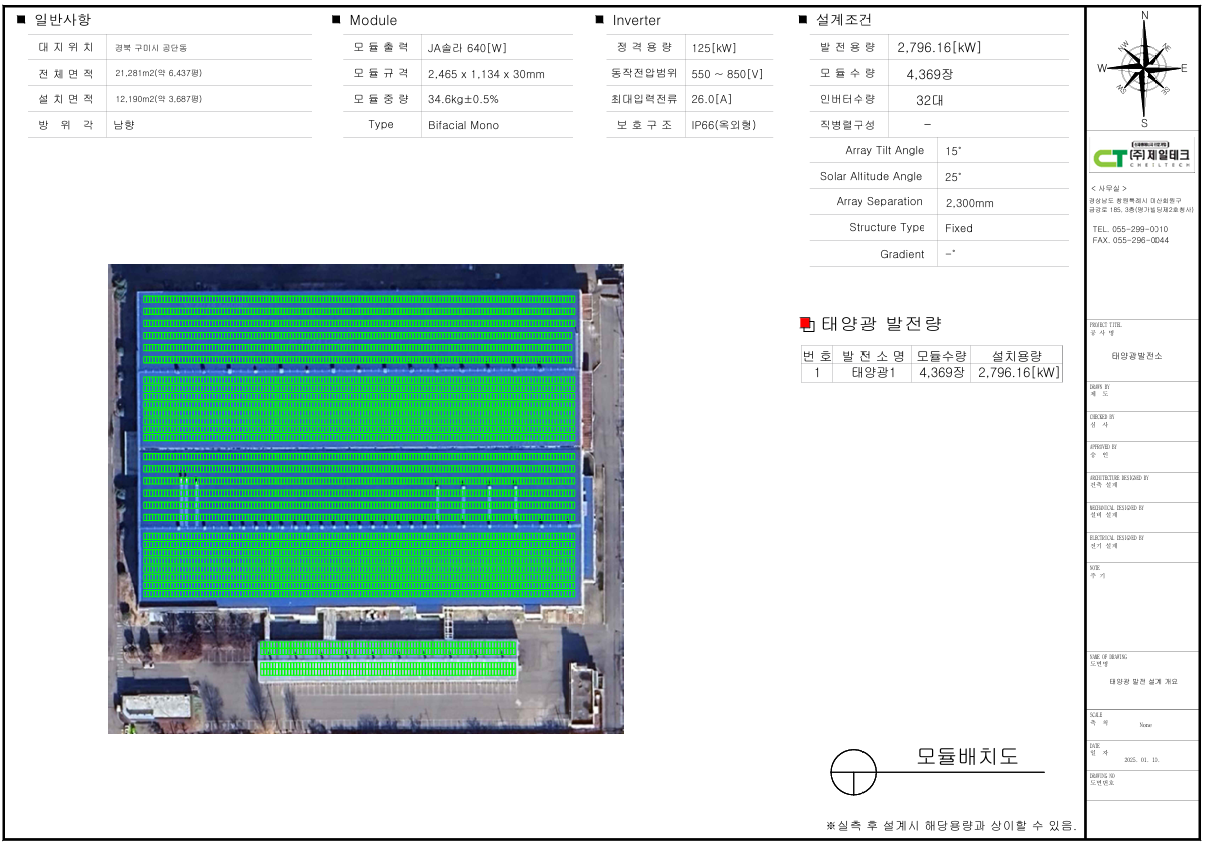Image resolution: width=1207 pixels, height=852 pixels.
Task: Click the TEL. 055-299-0010 phone number
Action: [1130, 229]
